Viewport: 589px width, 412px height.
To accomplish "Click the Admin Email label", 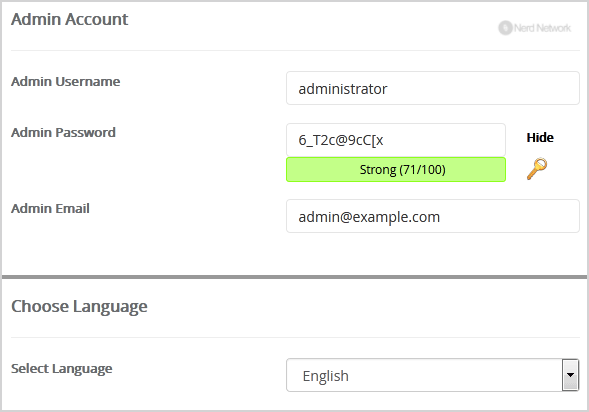I will coord(50,208).
